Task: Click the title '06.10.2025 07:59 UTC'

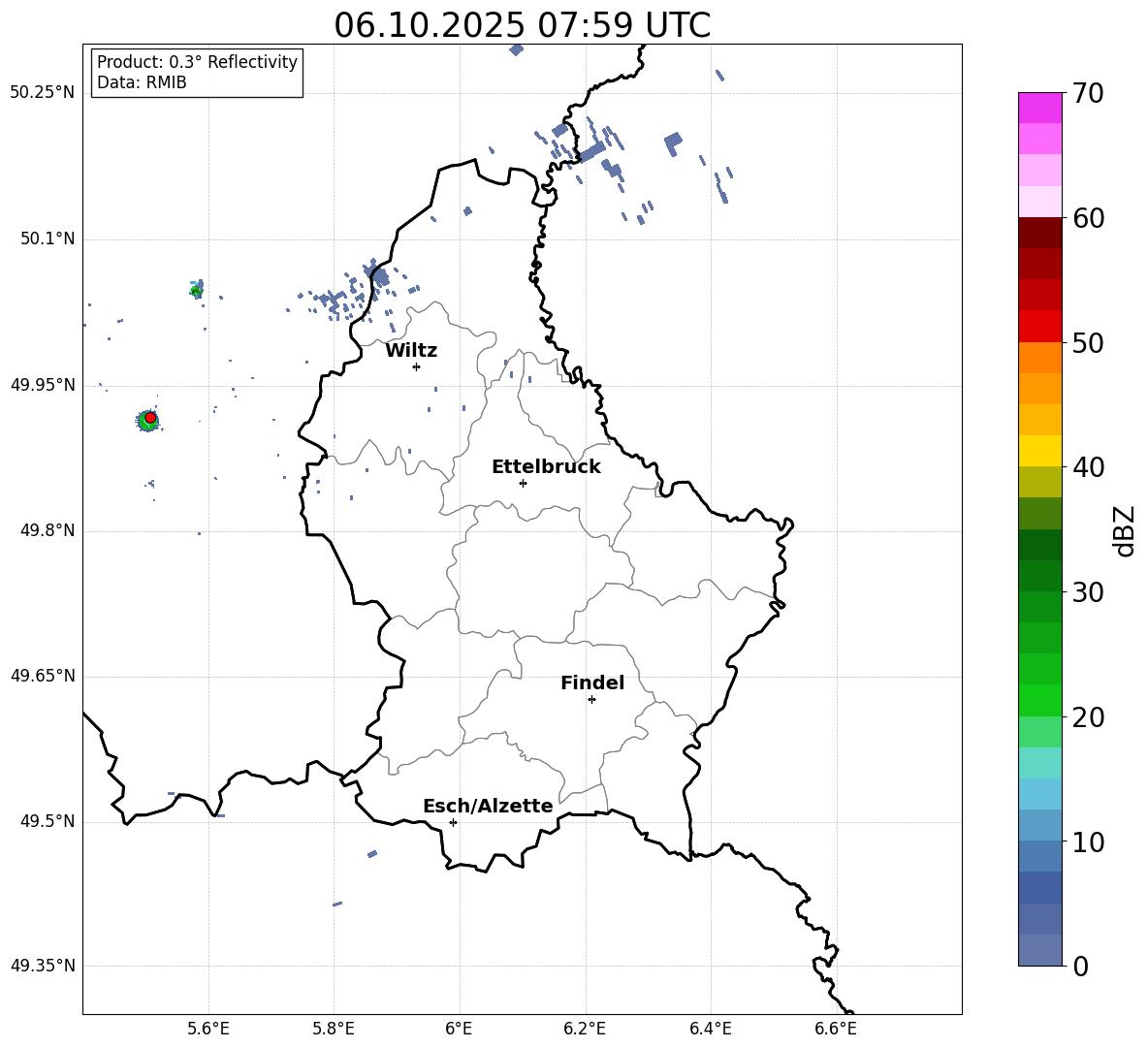Action: (x=522, y=25)
